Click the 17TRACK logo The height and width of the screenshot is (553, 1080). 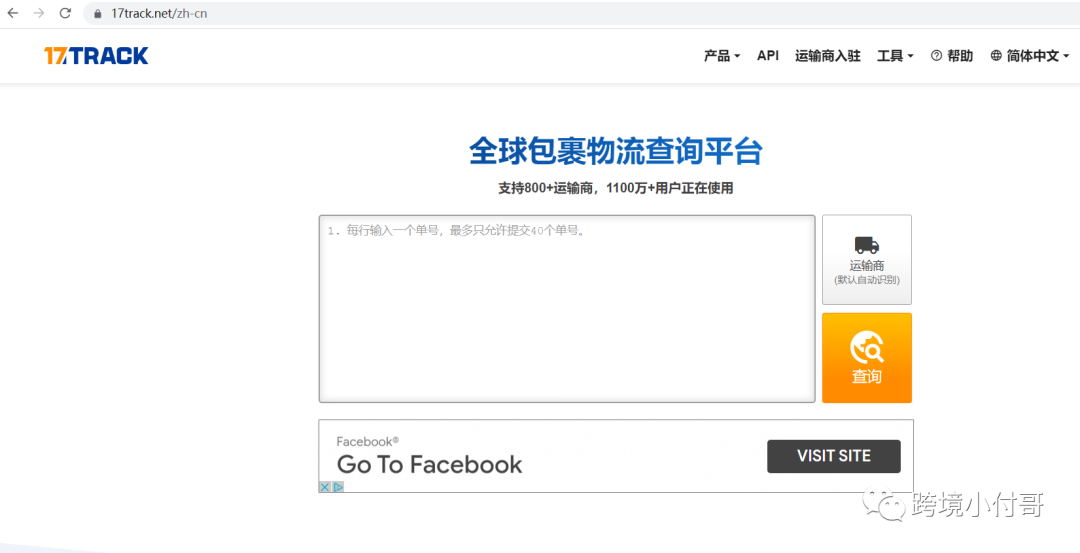click(96, 56)
